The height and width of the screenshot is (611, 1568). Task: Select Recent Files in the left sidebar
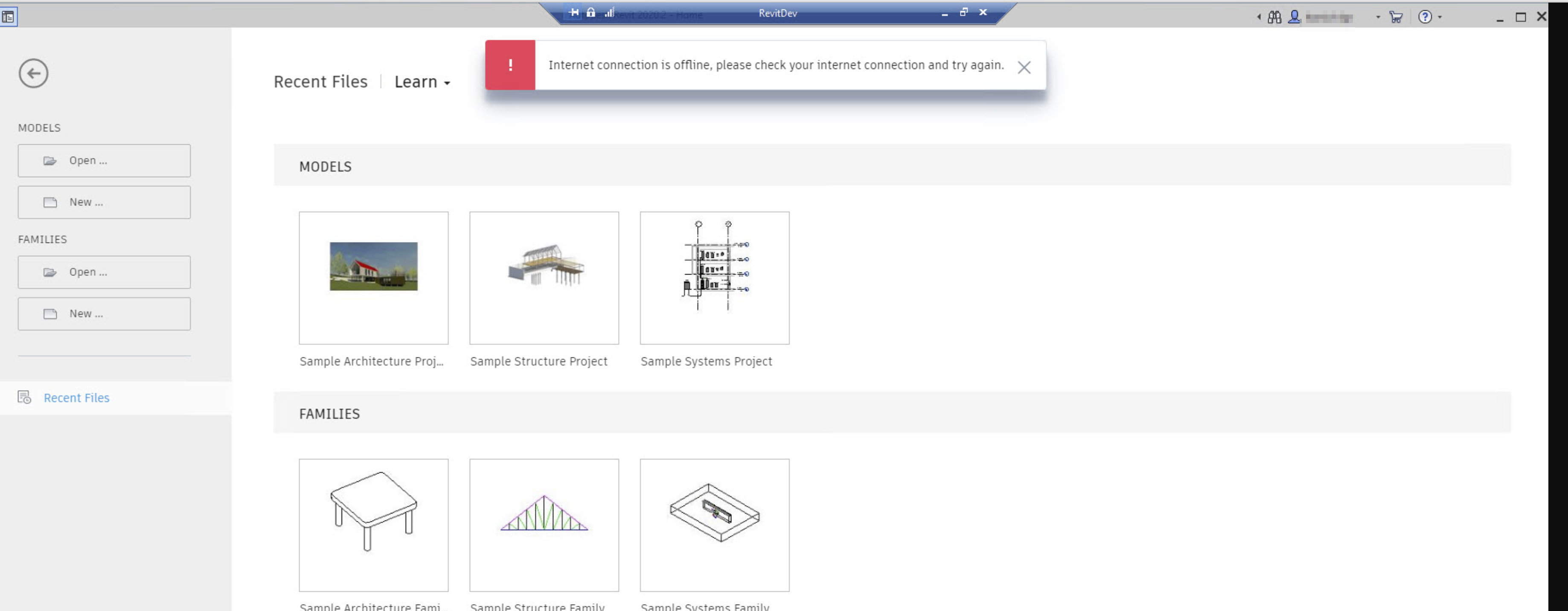click(76, 398)
